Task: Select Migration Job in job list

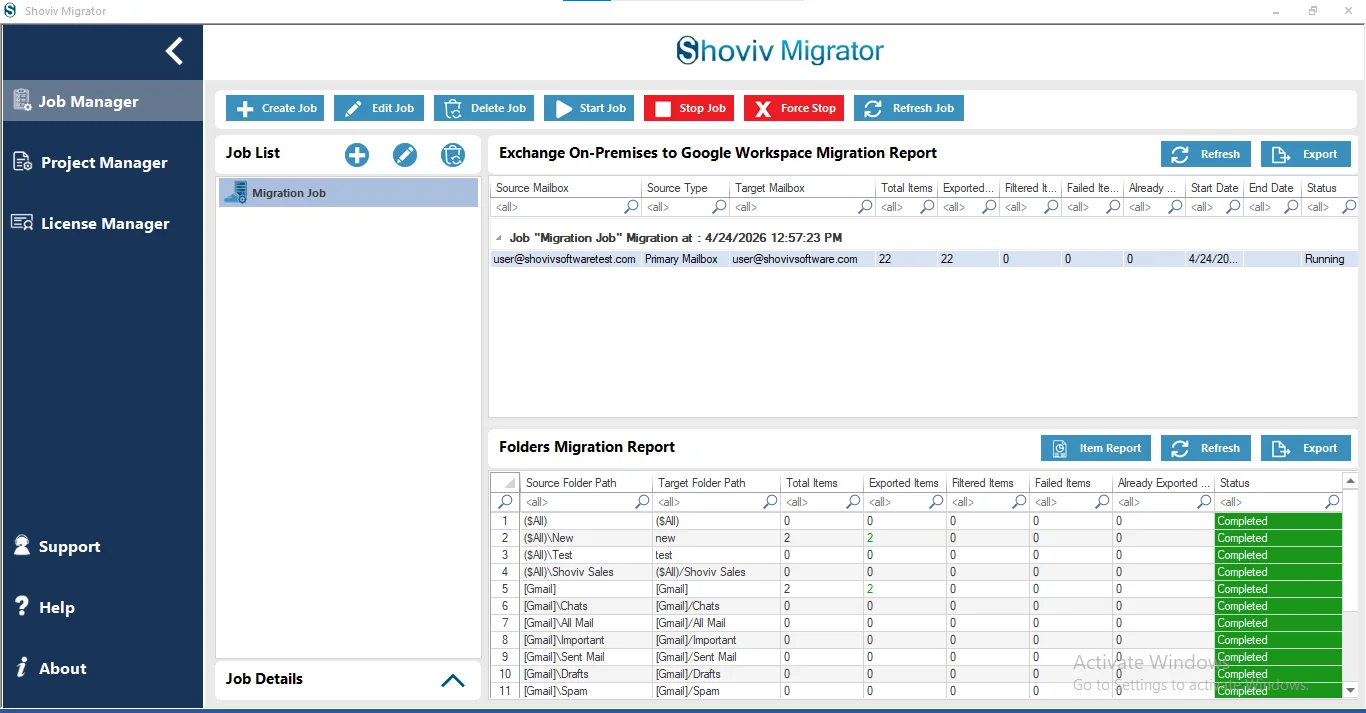Action: point(348,193)
